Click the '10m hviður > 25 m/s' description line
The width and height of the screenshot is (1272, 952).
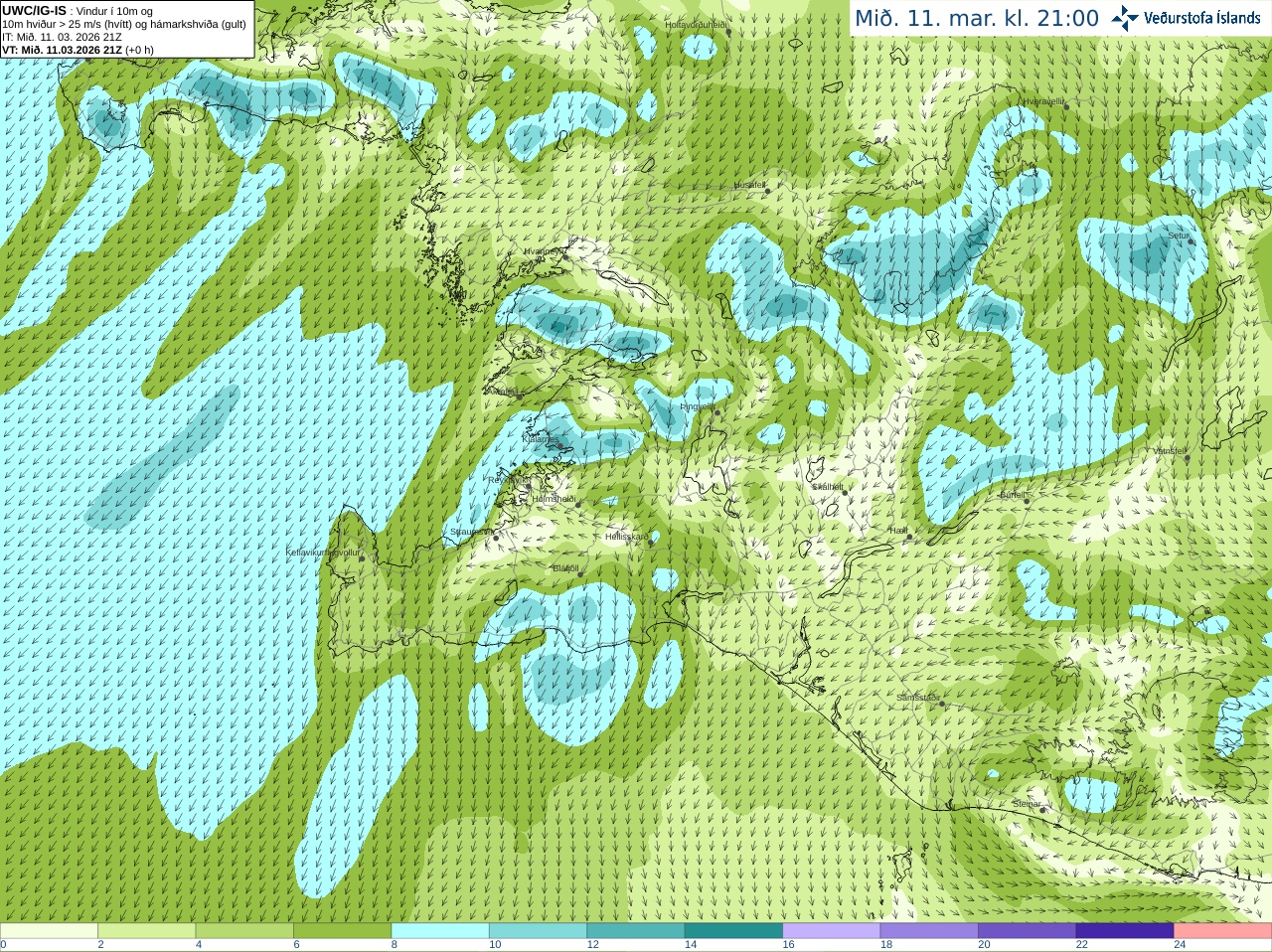coord(124,24)
